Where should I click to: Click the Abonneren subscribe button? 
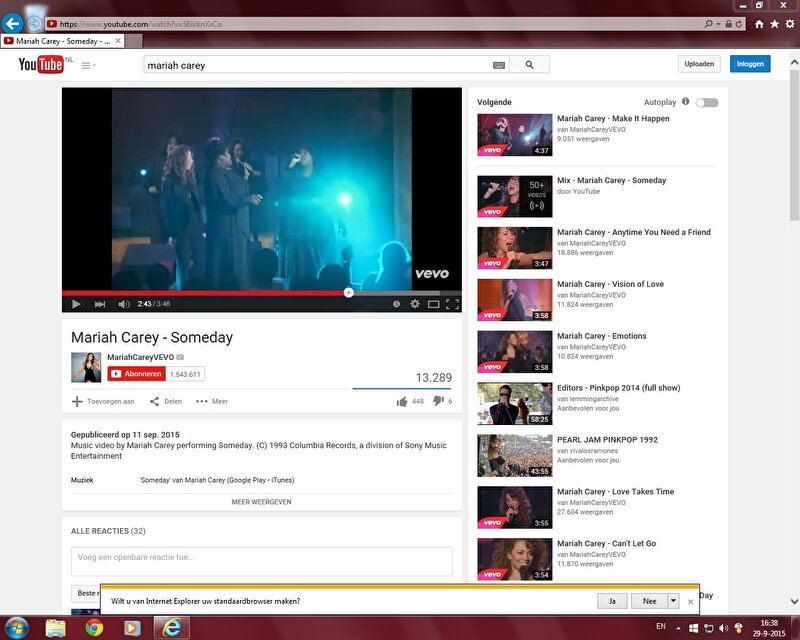(136, 374)
